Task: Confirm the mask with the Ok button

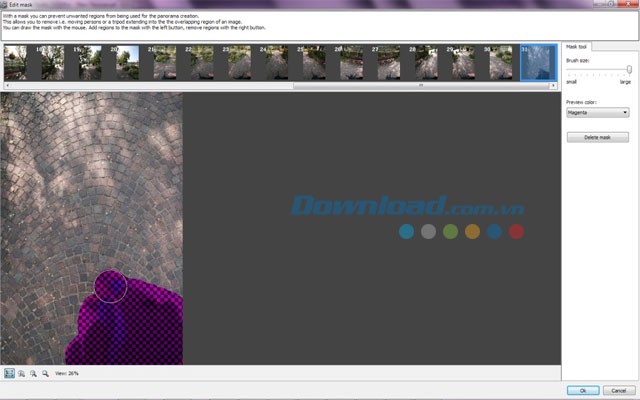Action: (583, 391)
